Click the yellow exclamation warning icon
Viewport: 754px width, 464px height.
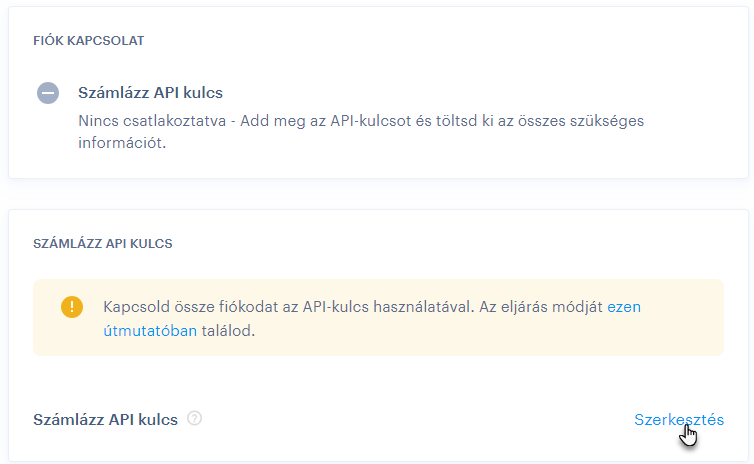coord(72,307)
